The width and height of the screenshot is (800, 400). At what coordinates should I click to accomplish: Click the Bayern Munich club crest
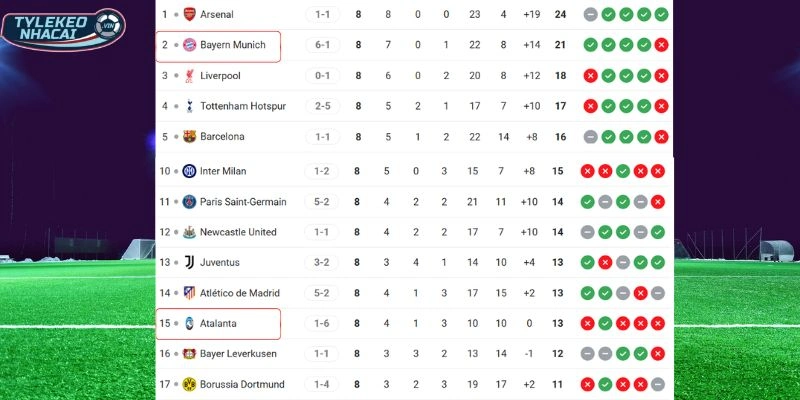[x=189, y=45]
